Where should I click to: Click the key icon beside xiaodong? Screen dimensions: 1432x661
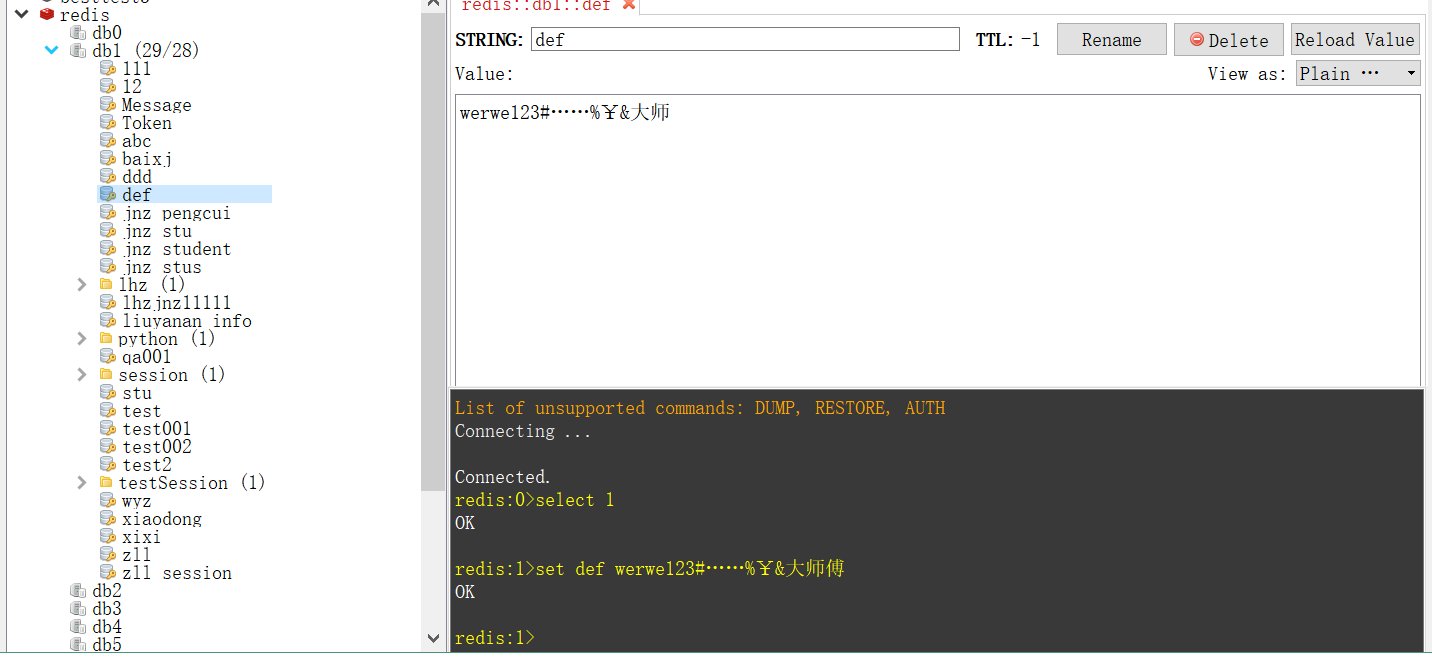(x=108, y=519)
